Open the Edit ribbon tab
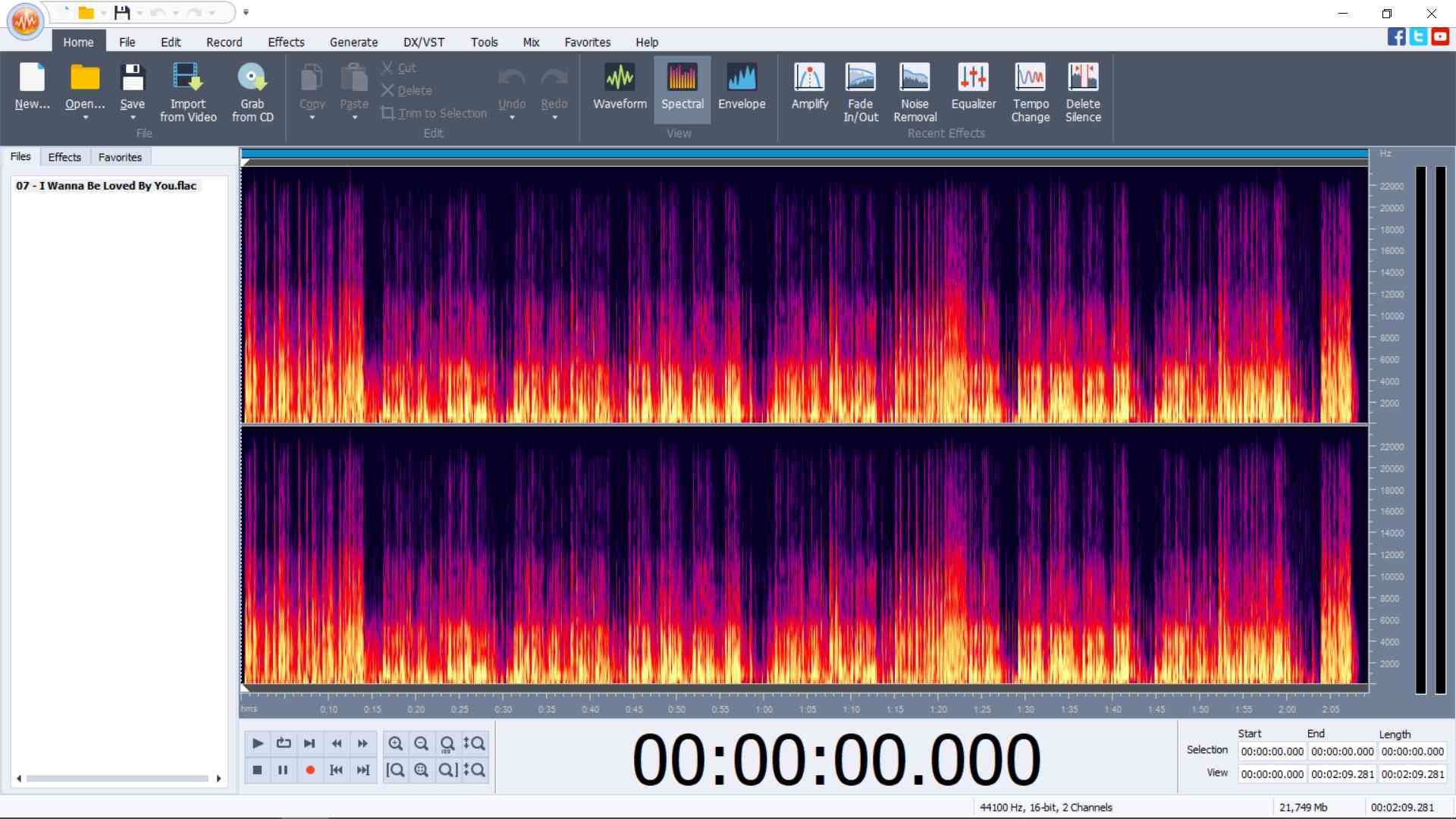Image resolution: width=1456 pixels, height=819 pixels. click(x=171, y=42)
